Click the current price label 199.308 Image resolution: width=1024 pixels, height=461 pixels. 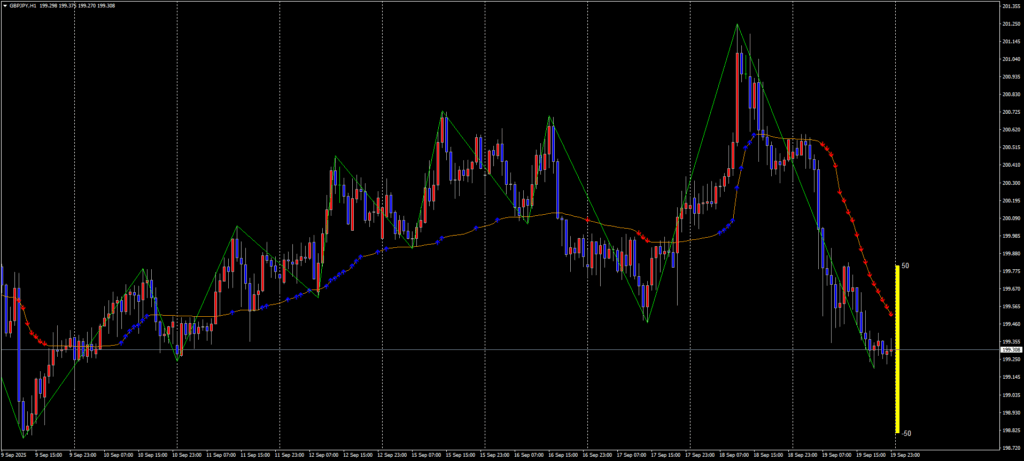pos(1009,350)
